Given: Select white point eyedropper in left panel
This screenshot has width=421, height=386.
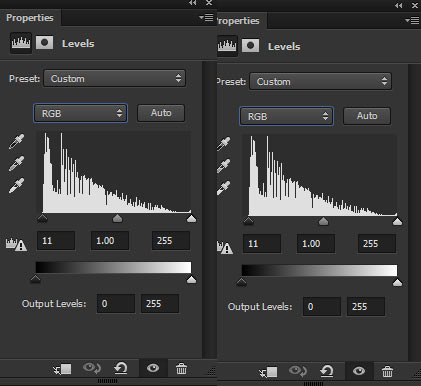Looking at the screenshot, I should click(x=16, y=185).
